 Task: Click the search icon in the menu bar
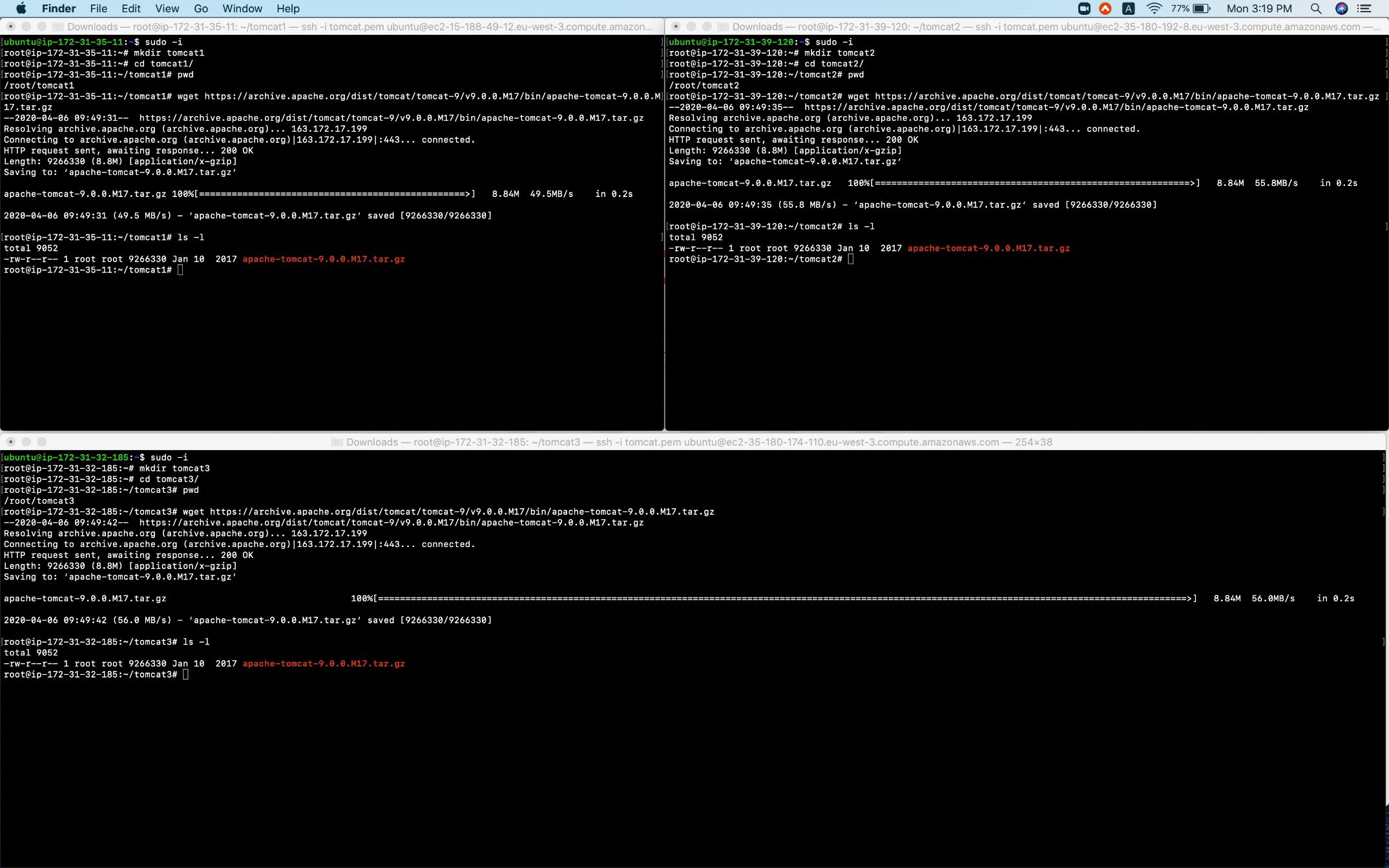point(1315,9)
